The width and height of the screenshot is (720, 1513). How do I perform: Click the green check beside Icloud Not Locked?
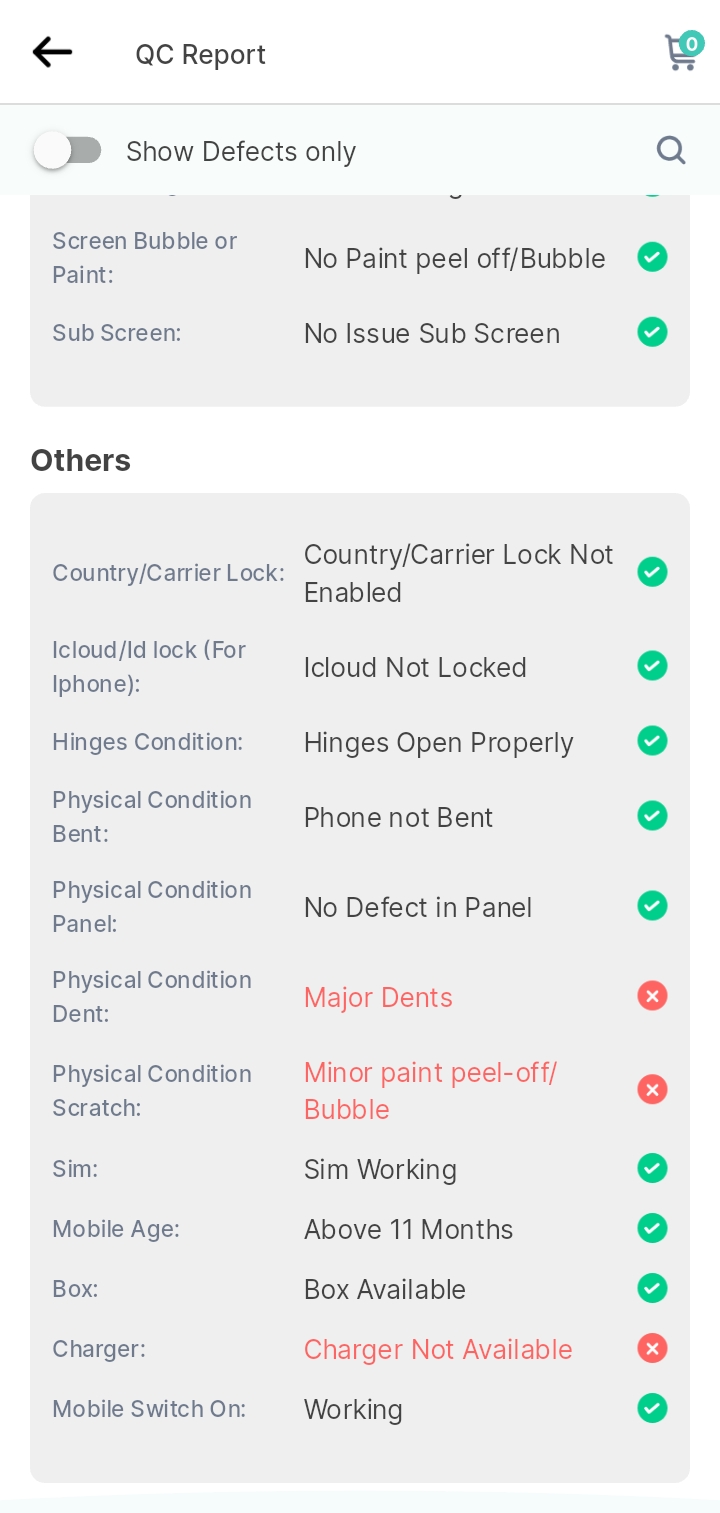(x=652, y=665)
